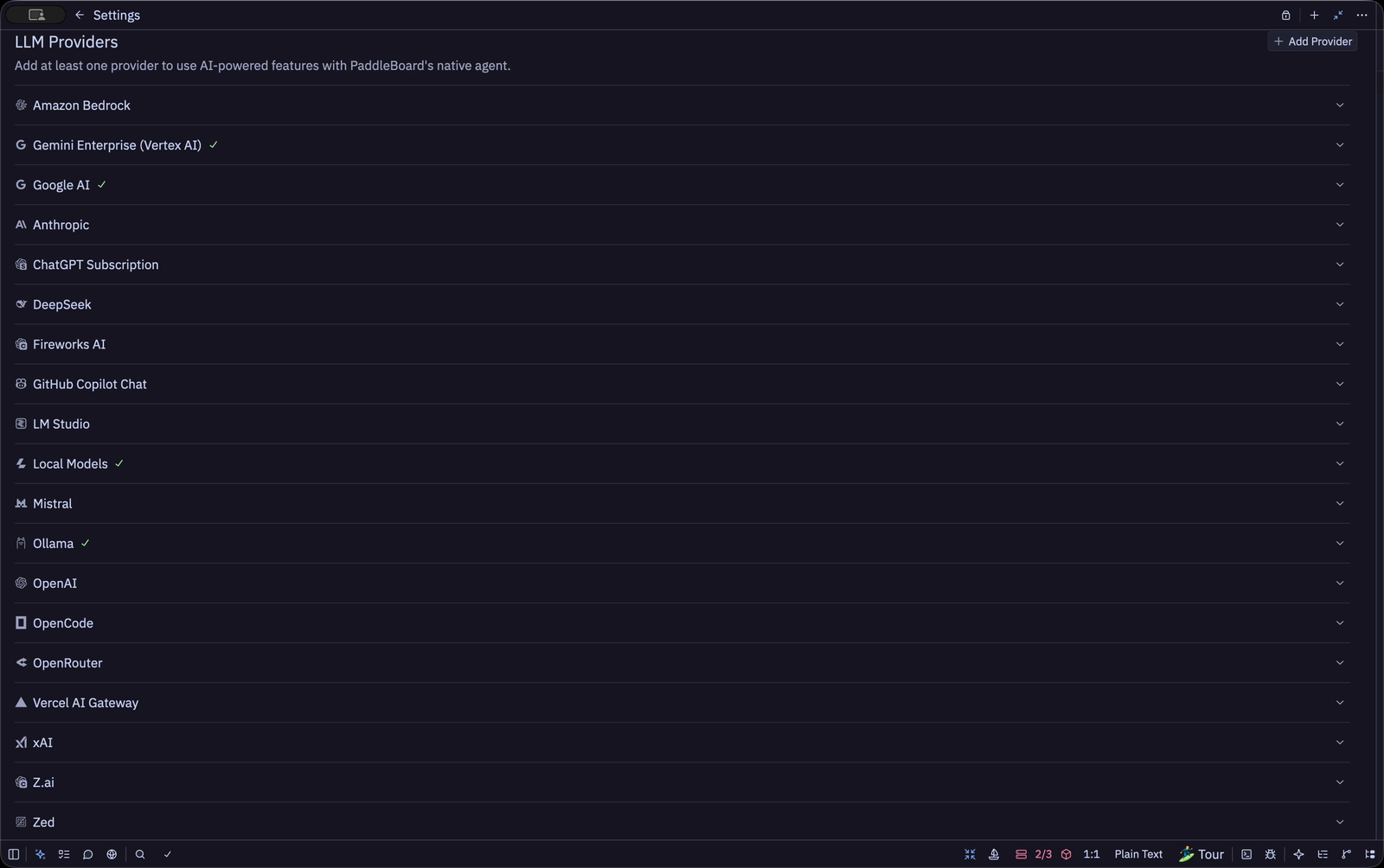
Task: Click the LLM Providers heading
Action: tap(67, 42)
